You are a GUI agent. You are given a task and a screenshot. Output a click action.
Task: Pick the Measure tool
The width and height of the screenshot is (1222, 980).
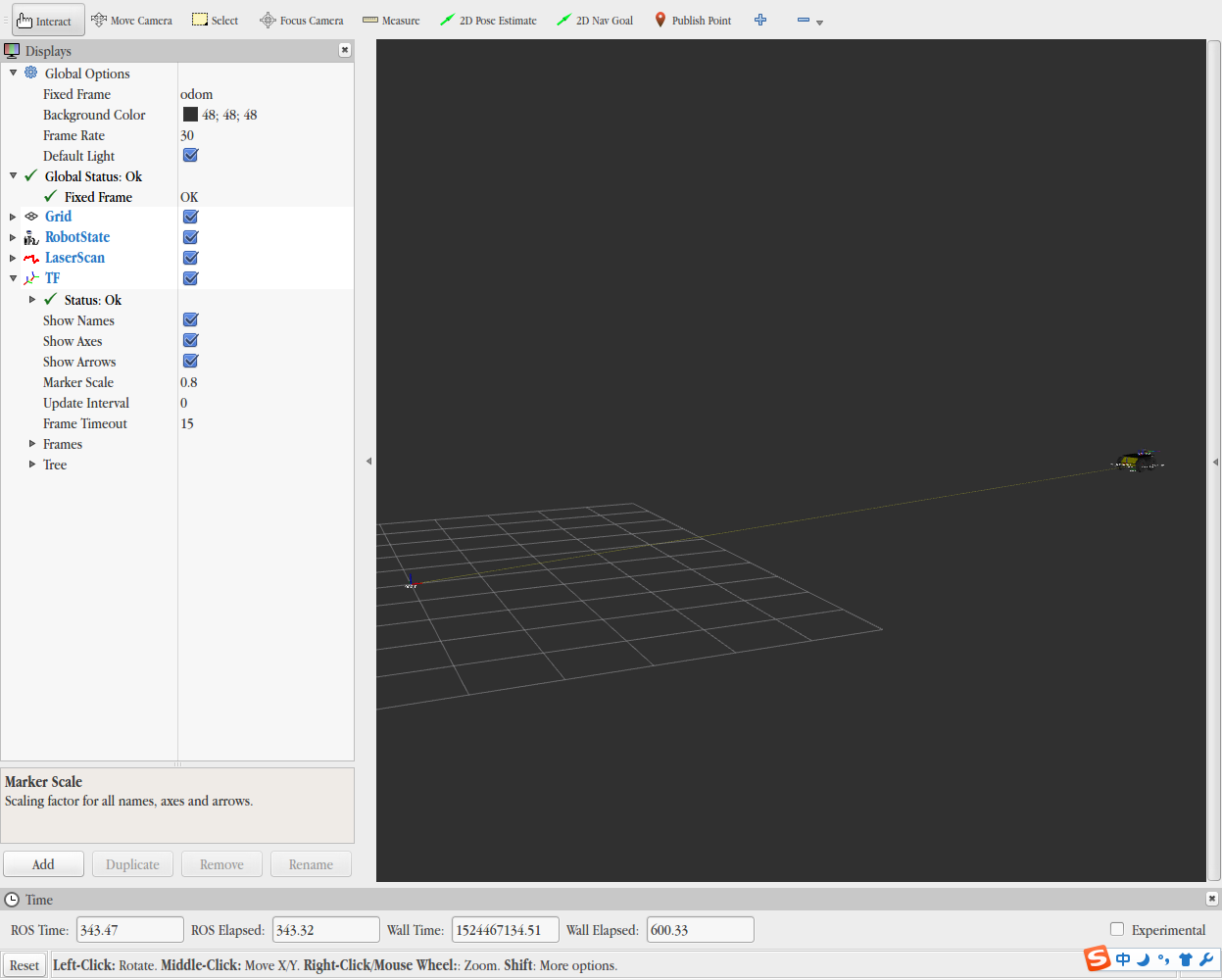pos(391,21)
